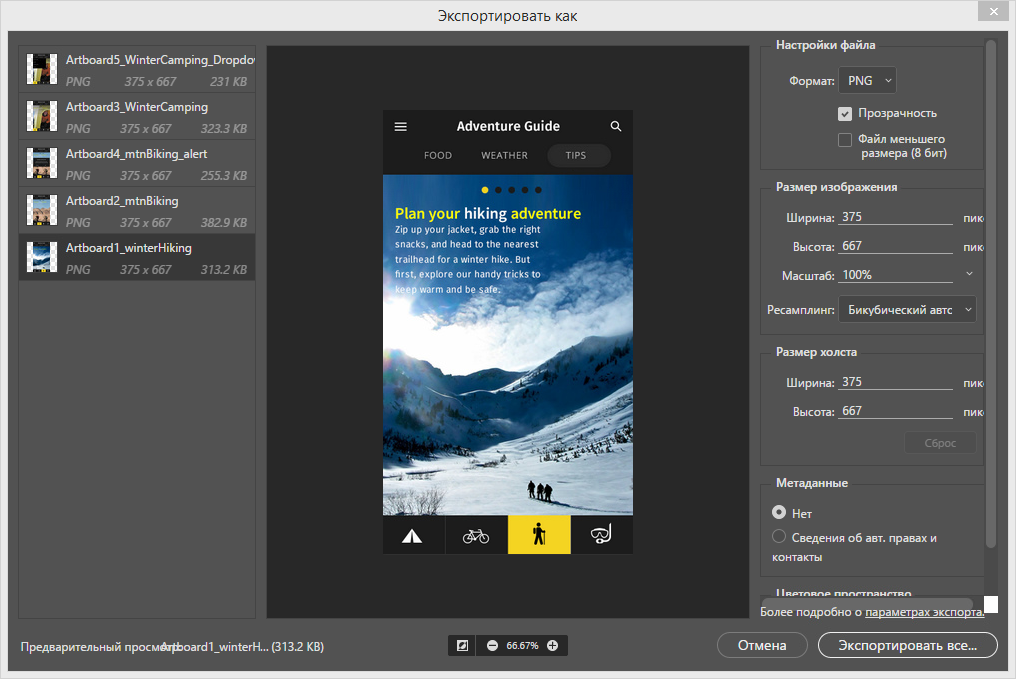Click canvas Ширина field under Размер холста
The height and width of the screenshot is (679, 1016).
pyautogui.click(x=895, y=382)
